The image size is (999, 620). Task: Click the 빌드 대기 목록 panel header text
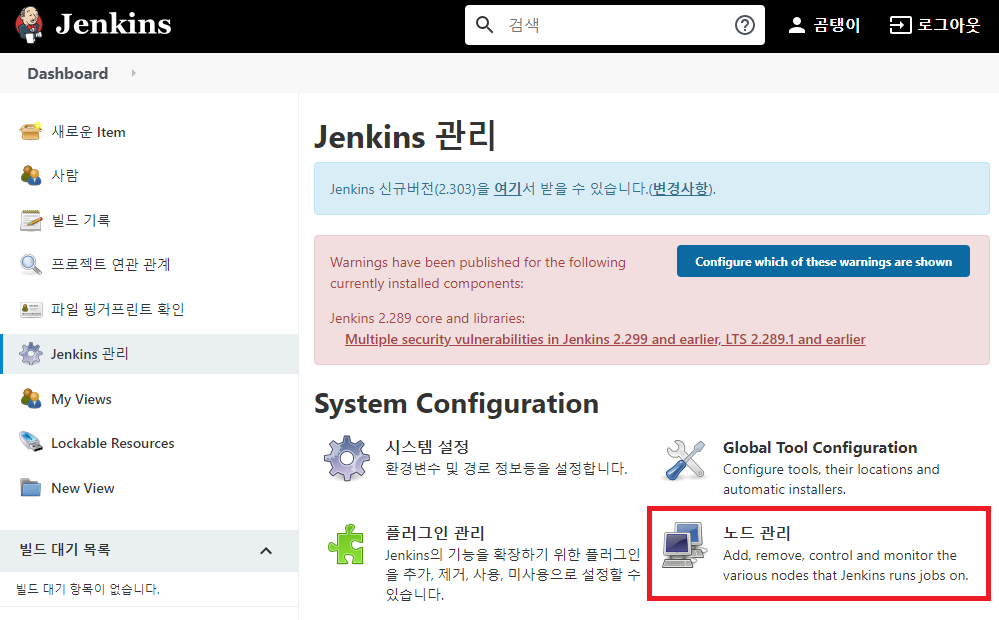coord(65,549)
